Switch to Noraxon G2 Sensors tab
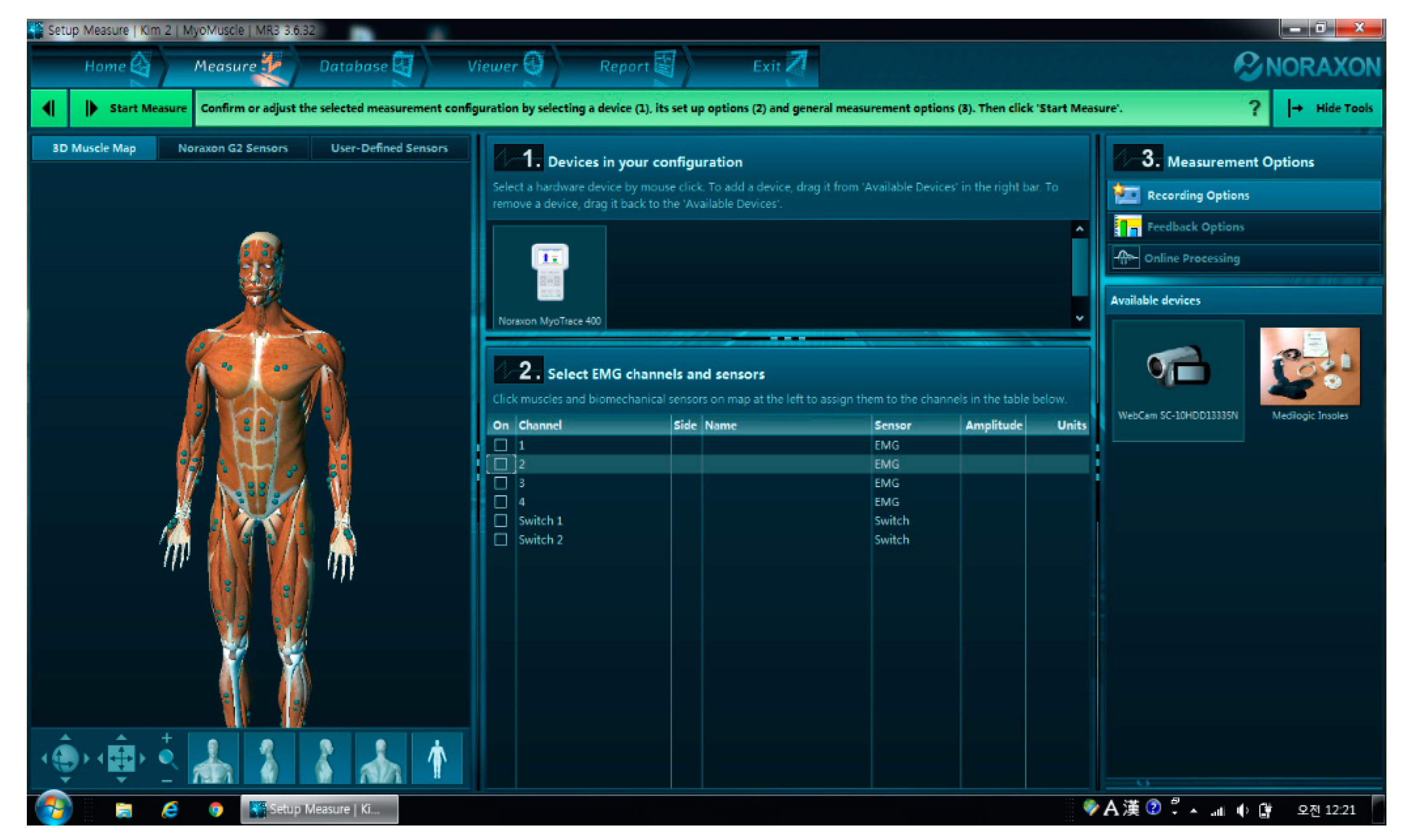The width and height of the screenshot is (1412, 840). pos(233,148)
